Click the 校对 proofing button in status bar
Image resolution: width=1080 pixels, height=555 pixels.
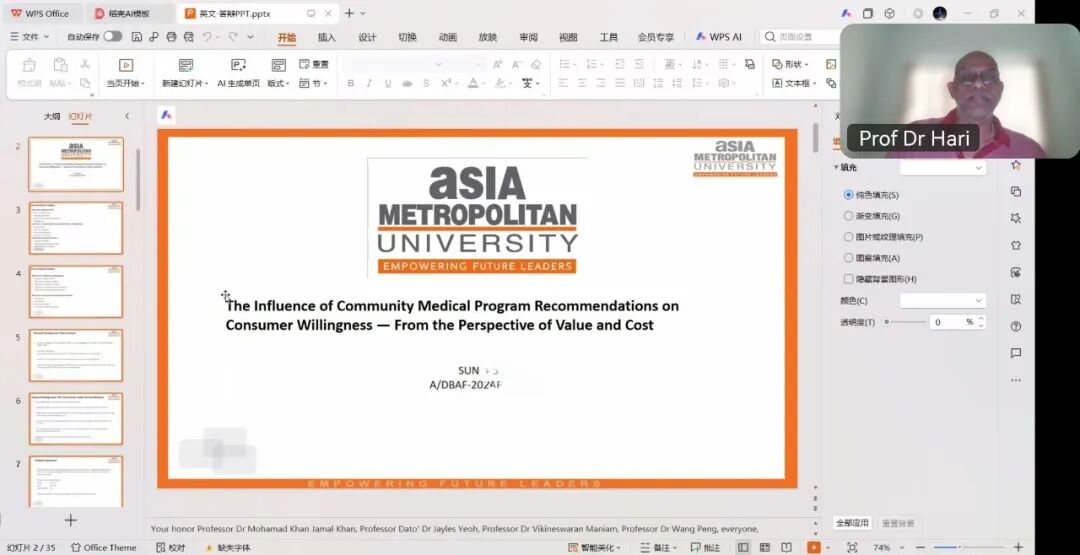[x=171, y=547]
